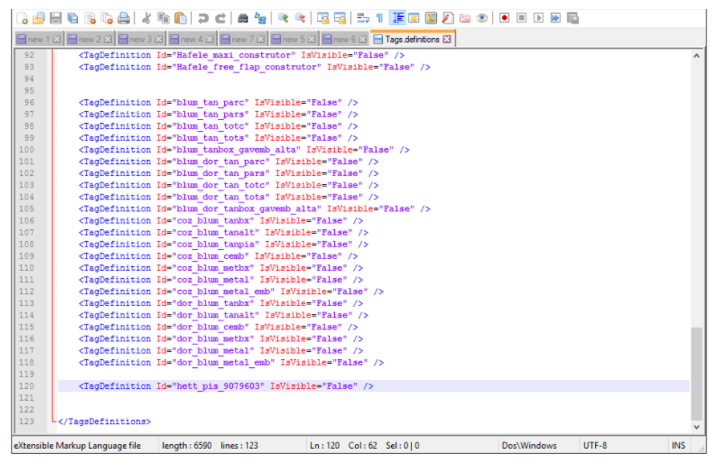Stop macro recording
Screen dimensions: 723x466
(x=522, y=18)
